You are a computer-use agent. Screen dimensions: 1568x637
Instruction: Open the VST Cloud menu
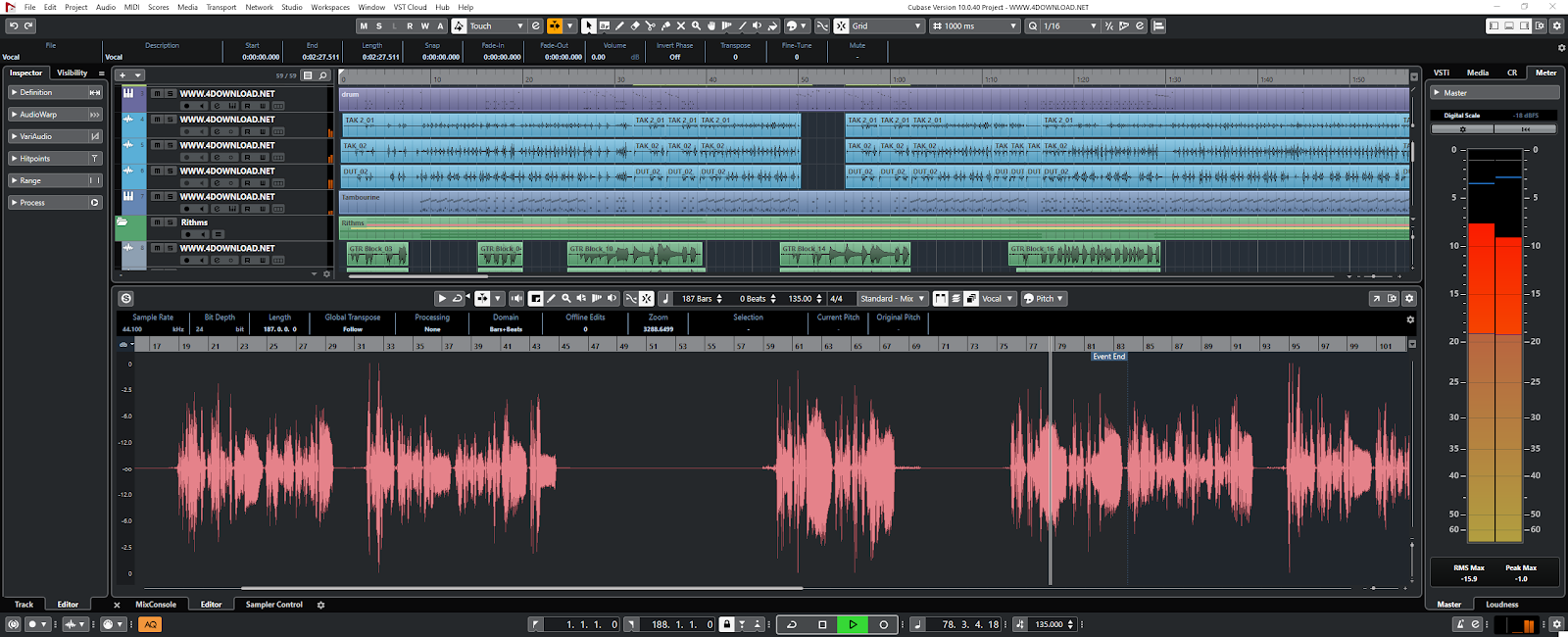411,7
